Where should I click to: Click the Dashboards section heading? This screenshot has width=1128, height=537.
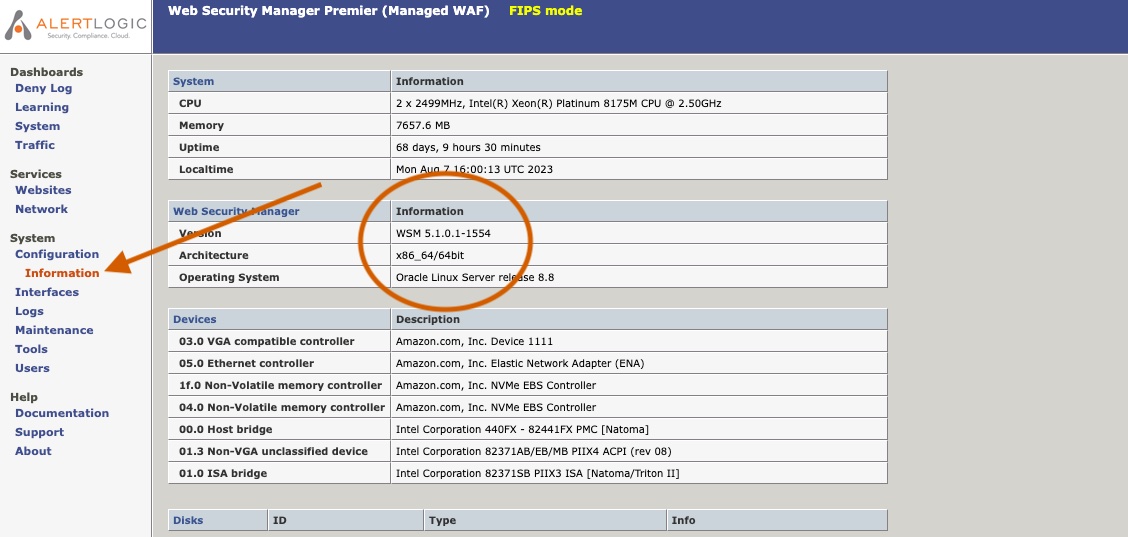point(46,72)
